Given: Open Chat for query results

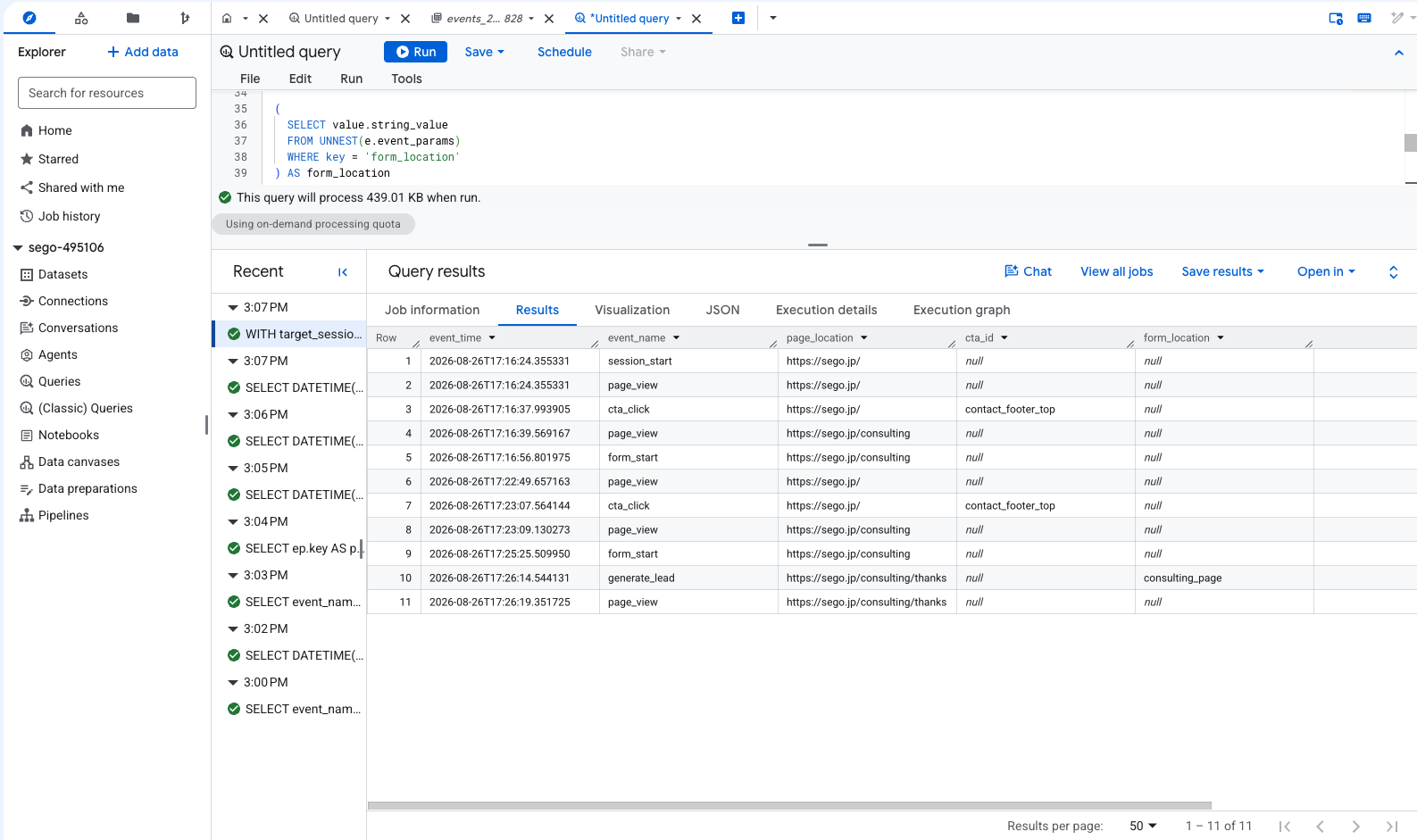Looking at the screenshot, I should pyautogui.click(x=1029, y=271).
